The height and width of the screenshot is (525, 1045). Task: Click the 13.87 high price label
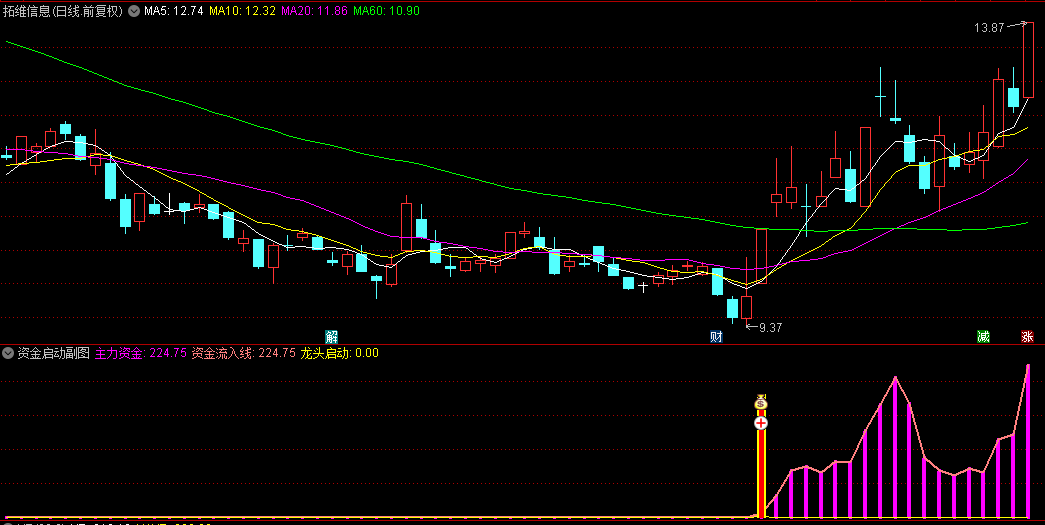(988, 28)
